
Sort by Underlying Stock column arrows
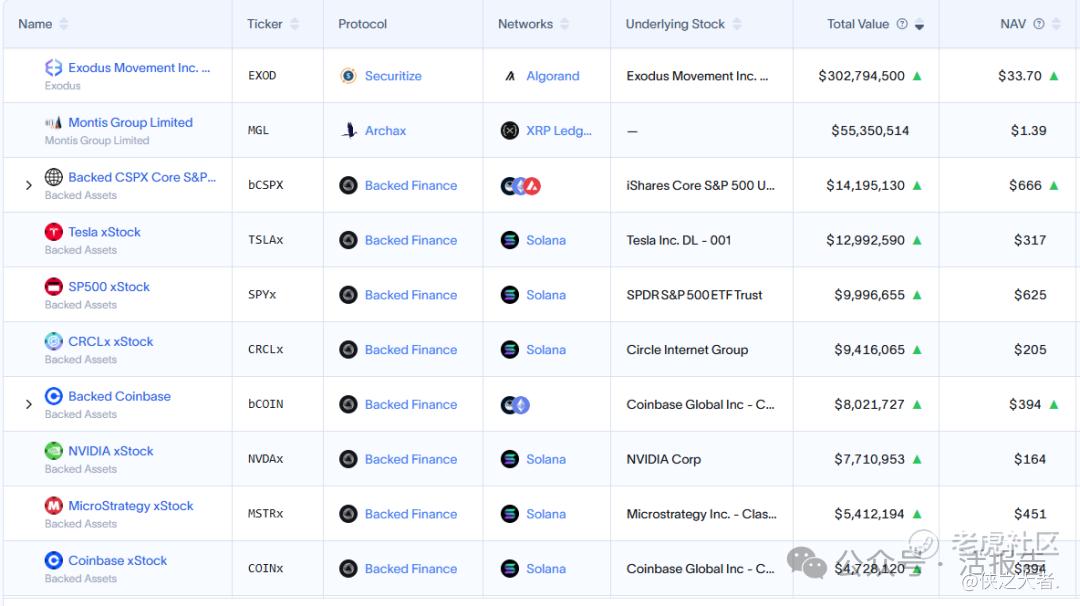737,24
